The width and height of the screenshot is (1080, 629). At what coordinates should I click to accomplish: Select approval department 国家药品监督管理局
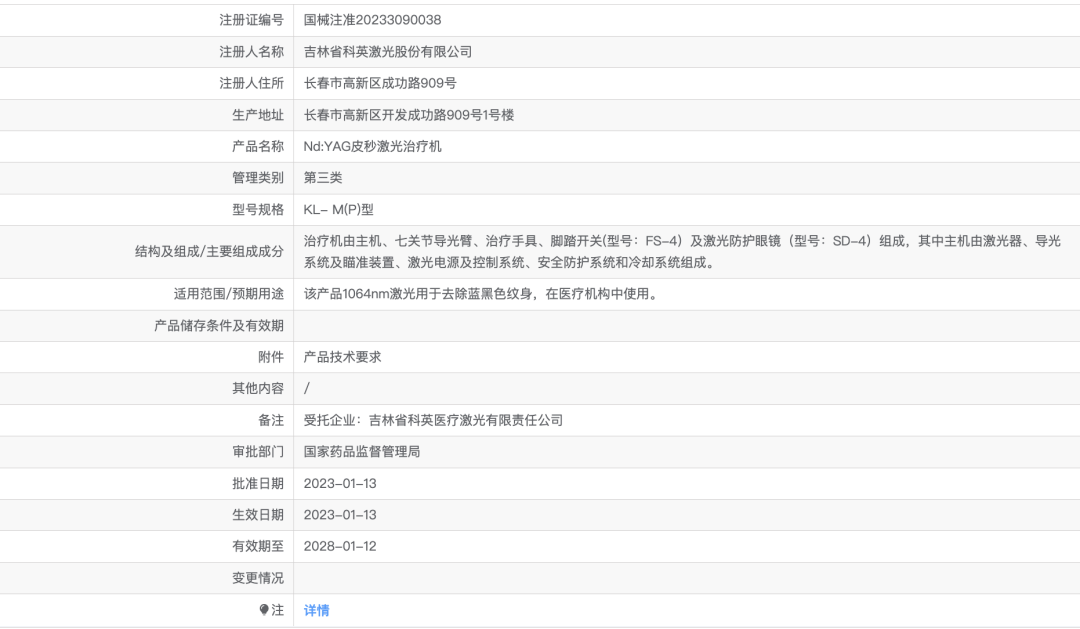[362, 452]
